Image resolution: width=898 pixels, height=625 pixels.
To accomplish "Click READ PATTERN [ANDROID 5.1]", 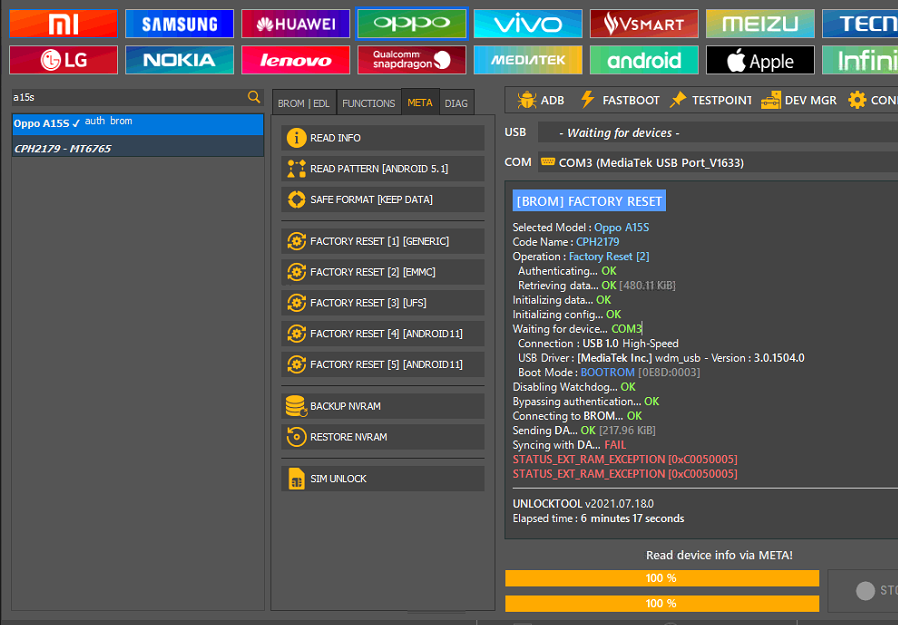I will pos(383,169).
